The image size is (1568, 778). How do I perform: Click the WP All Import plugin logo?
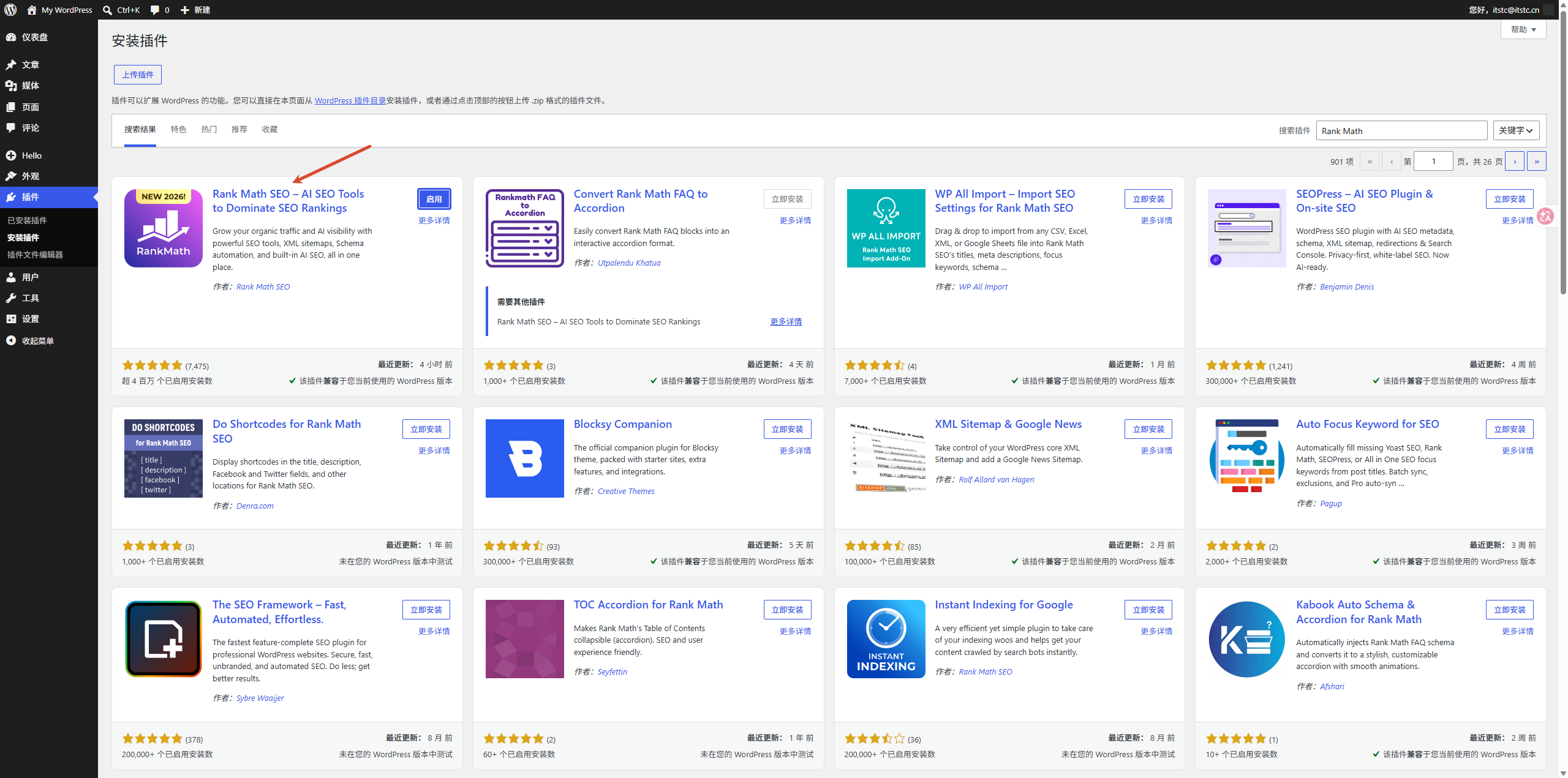coord(886,228)
